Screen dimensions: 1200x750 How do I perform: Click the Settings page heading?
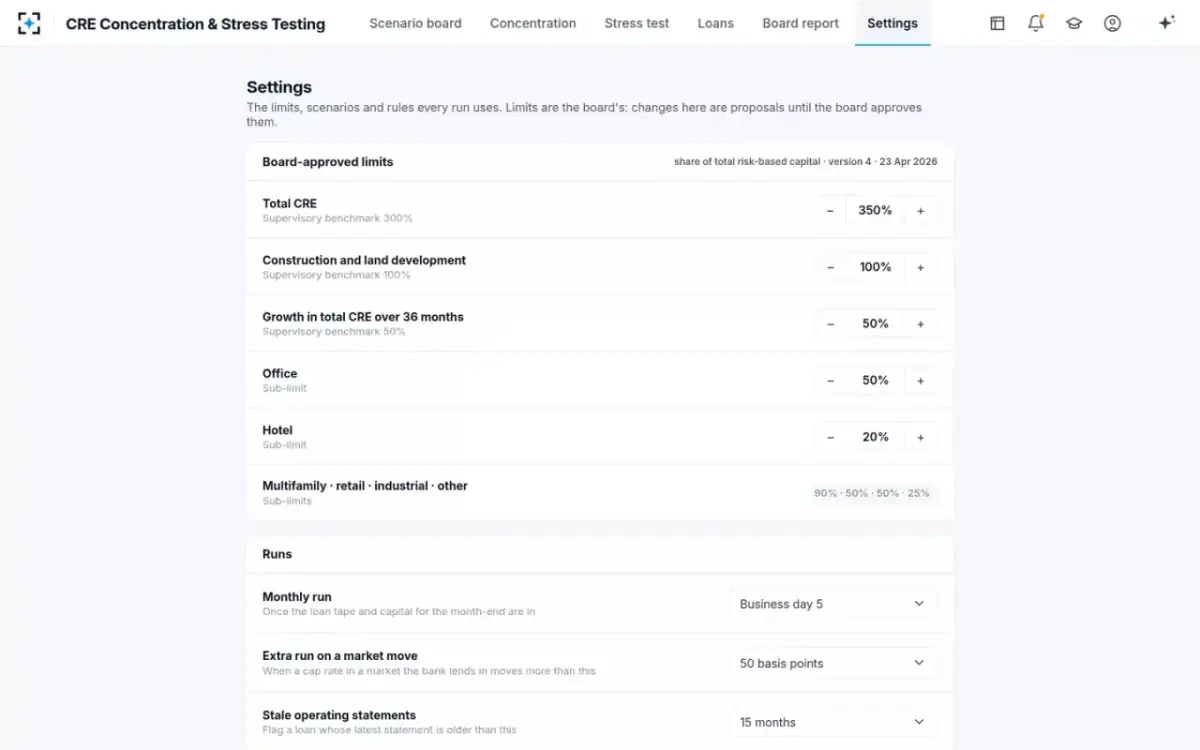279,87
